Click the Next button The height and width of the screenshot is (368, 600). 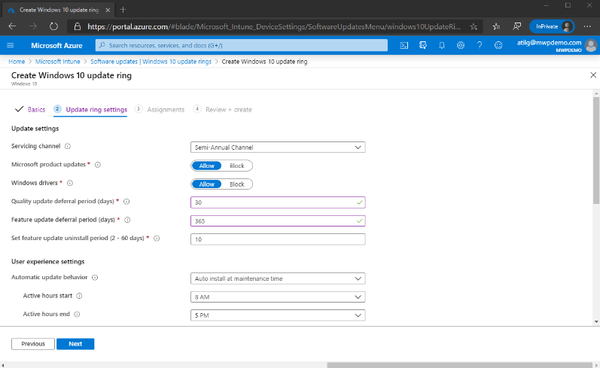click(x=75, y=344)
